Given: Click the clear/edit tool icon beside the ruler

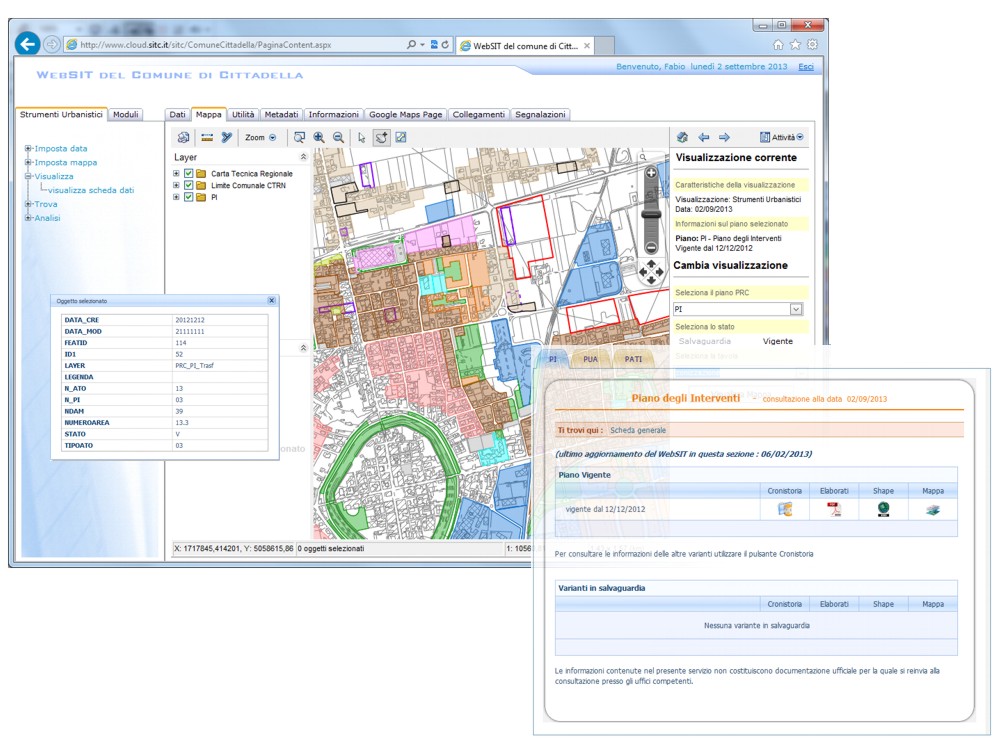Looking at the screenshot, I should pos(226,137).
